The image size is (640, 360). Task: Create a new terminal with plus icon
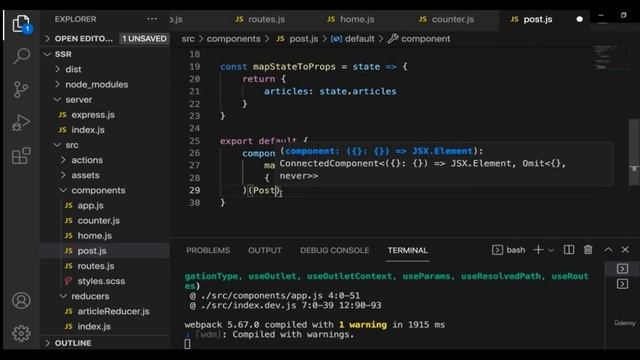(538, 250)
